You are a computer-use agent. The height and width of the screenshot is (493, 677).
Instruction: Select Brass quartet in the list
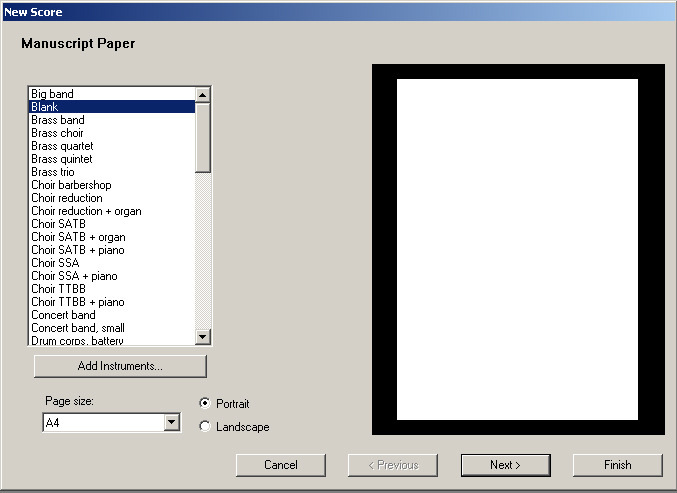pos(112,146)
